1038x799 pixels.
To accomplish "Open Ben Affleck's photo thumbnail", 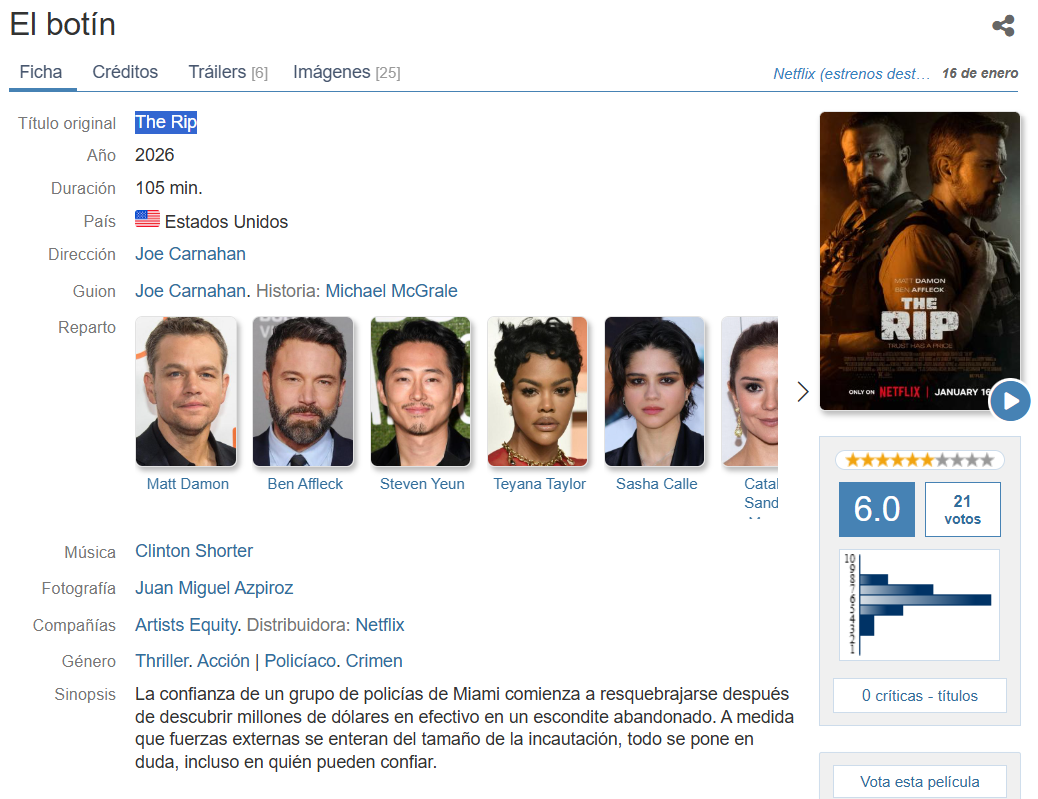I will (303, 392).
